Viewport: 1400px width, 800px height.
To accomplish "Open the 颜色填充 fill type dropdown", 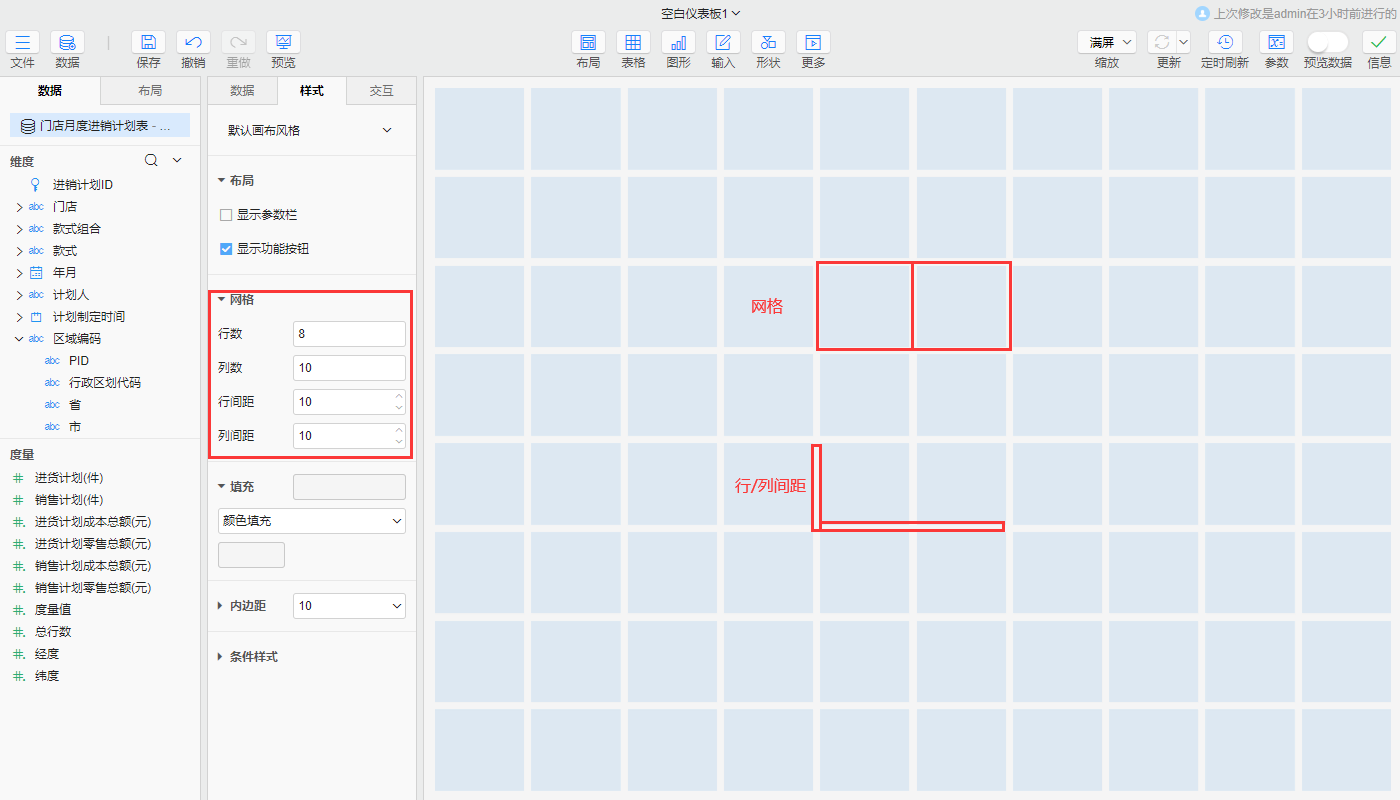I will click(311, 521).
